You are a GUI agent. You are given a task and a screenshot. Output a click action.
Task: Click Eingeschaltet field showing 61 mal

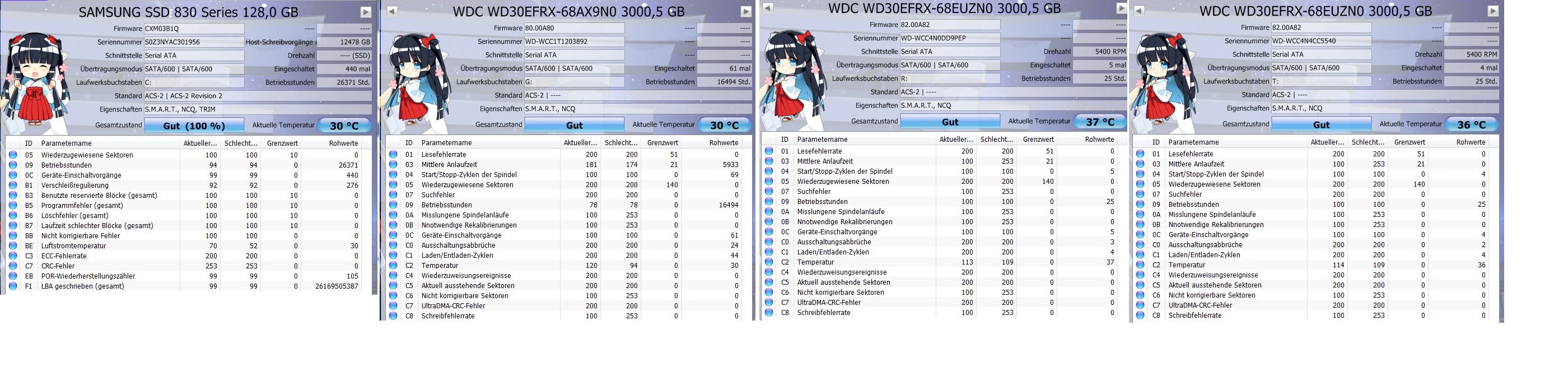click(725, 68)
